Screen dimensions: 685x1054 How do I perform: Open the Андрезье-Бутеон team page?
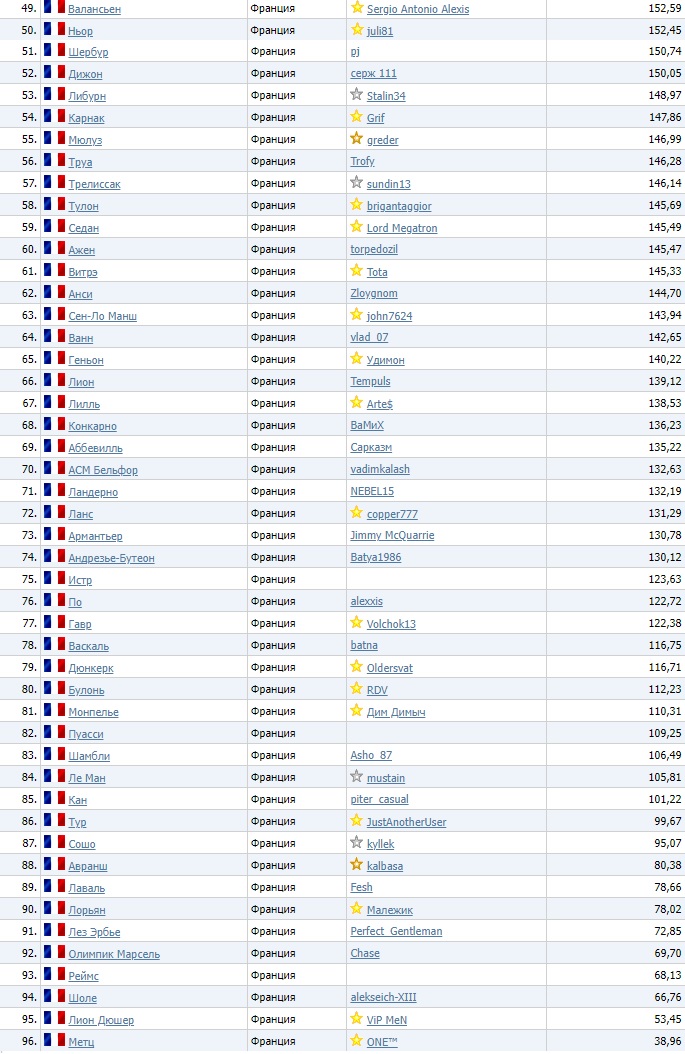112,558
